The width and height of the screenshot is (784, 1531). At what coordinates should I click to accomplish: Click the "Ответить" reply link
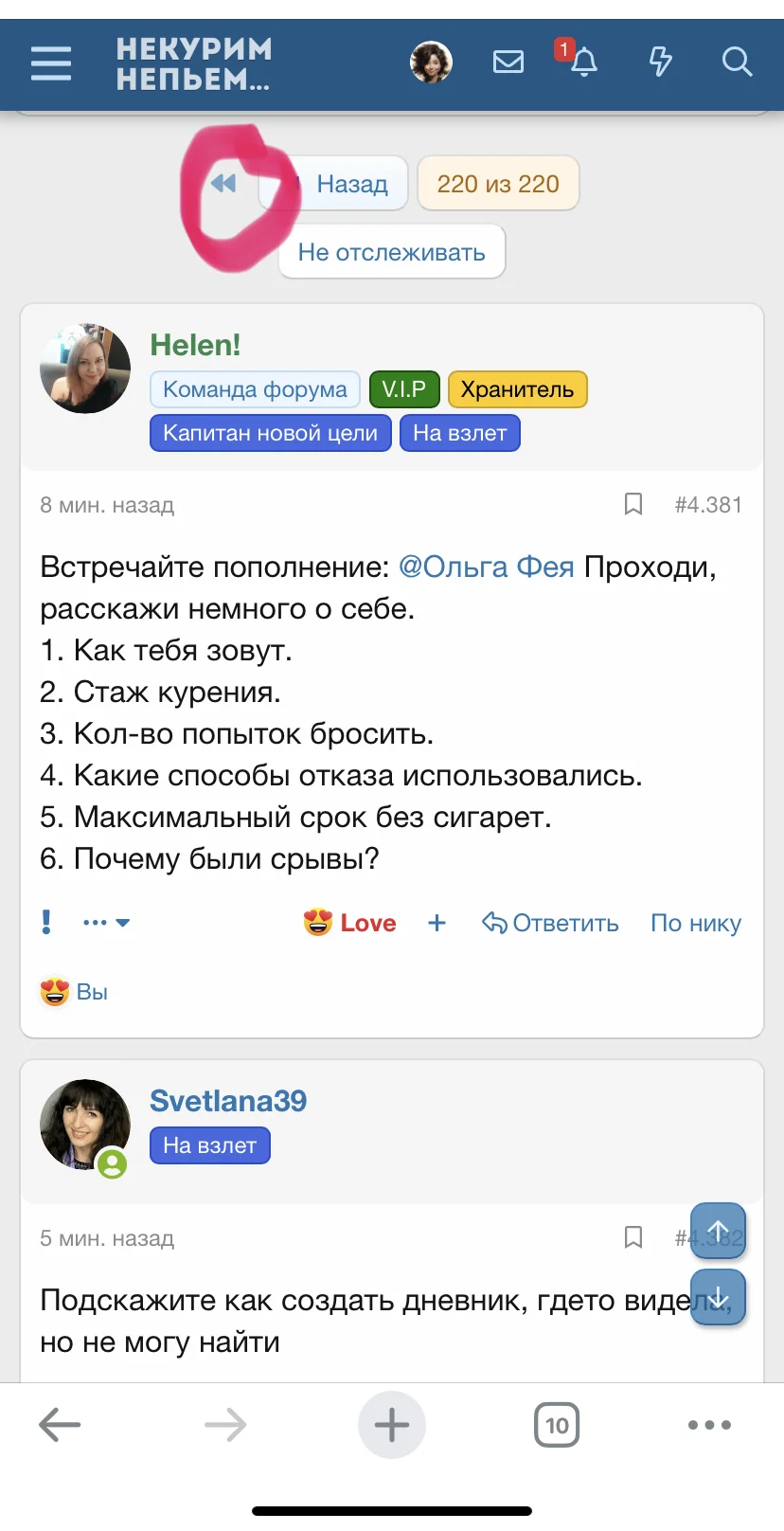click(551, 923)
